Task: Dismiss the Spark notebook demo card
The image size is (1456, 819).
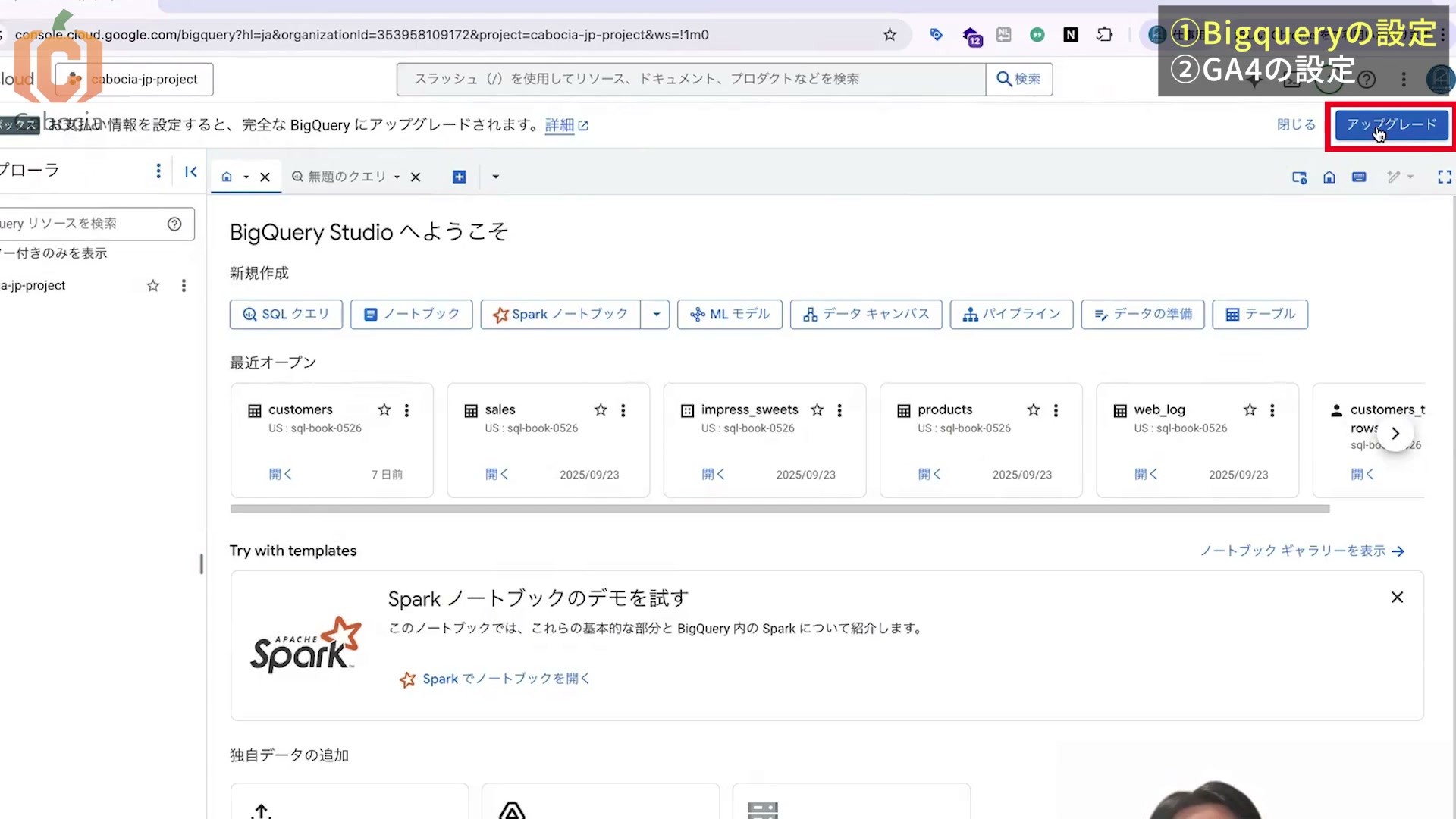Action: click(1398, 598)
